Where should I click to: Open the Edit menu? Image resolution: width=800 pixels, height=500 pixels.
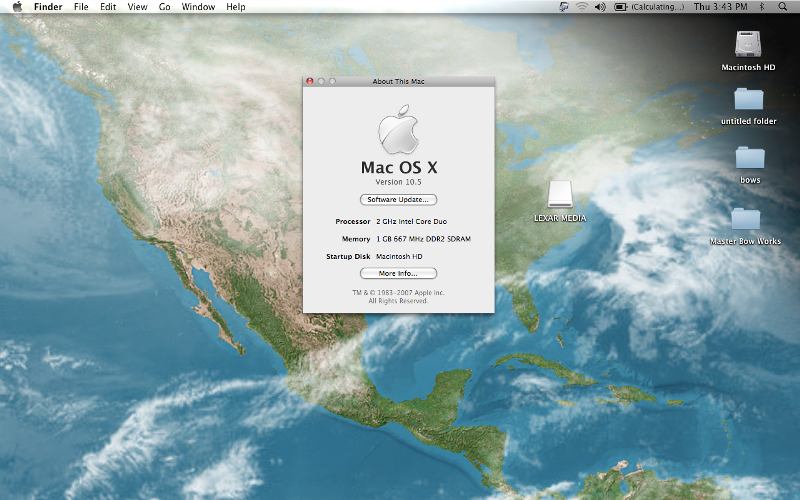point(108,7)
